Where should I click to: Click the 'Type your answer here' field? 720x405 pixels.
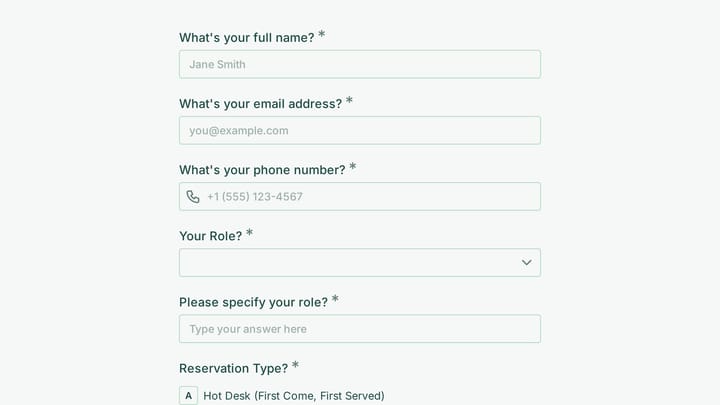[360, 329]
